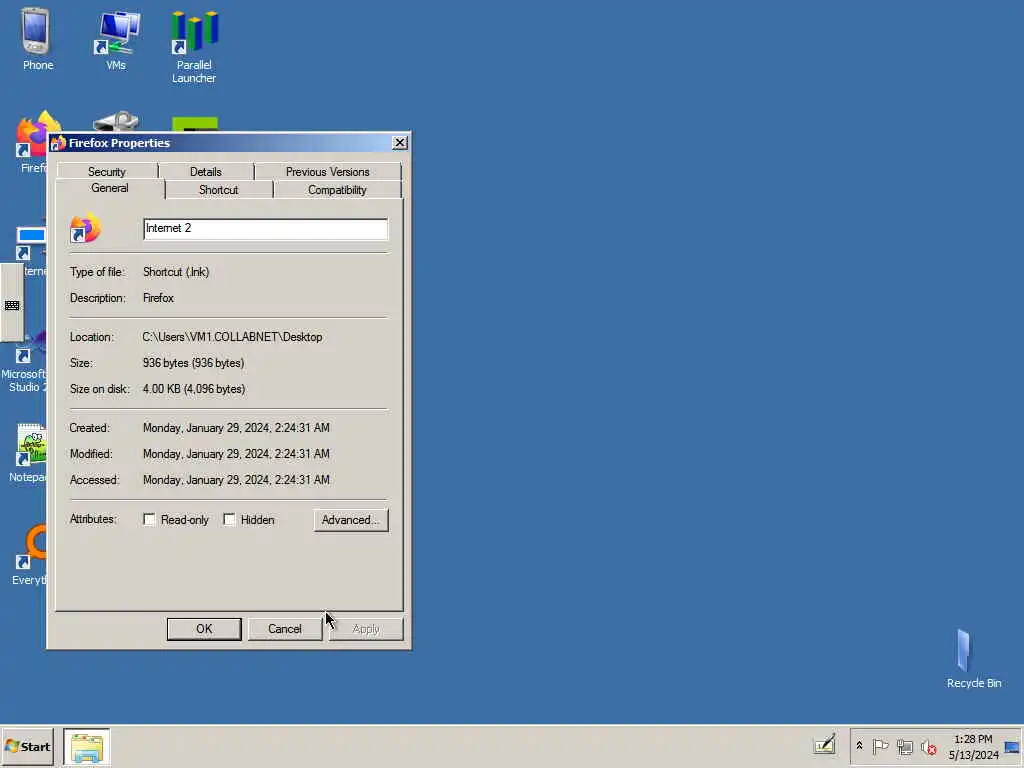Switch to the Details tab
The height and width of the screenshot is (768, 1024).
point(206,171)
